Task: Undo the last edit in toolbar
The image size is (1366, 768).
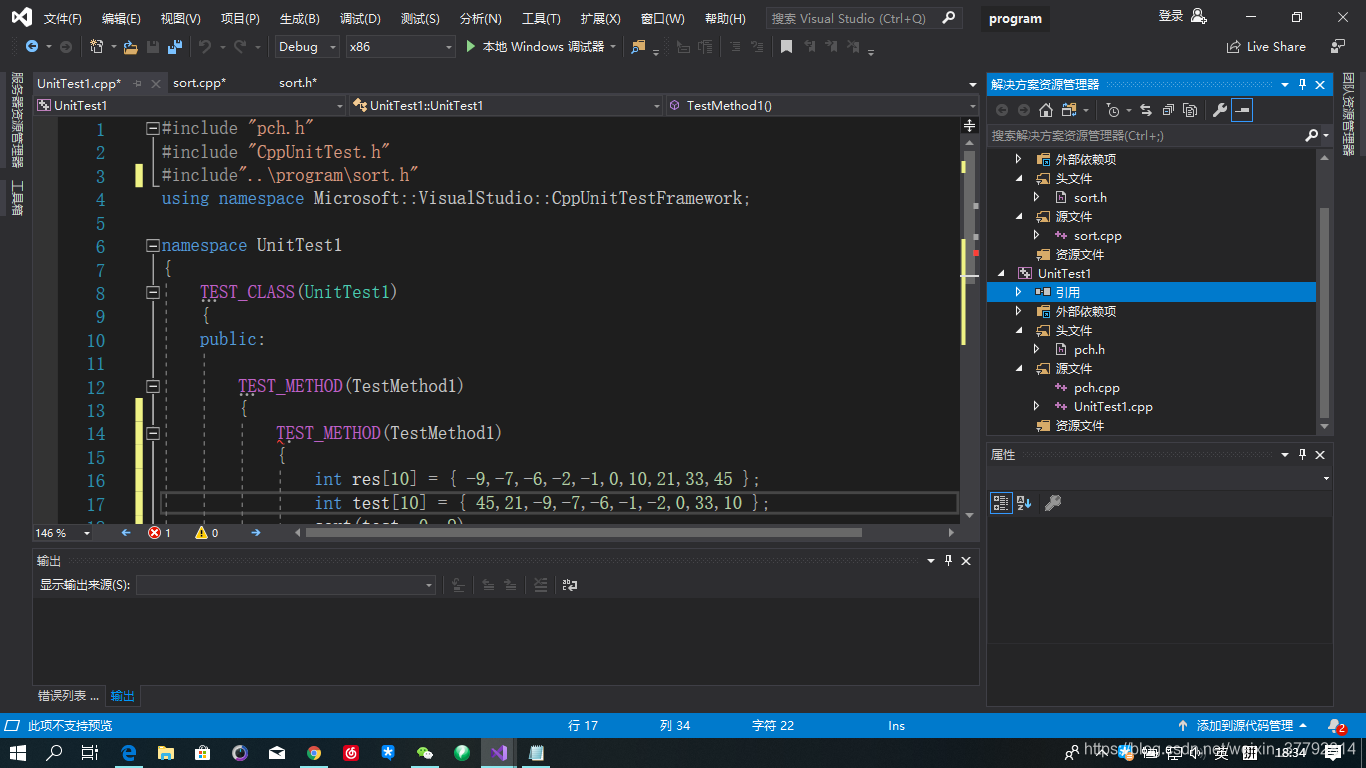Action: point(205,46)
